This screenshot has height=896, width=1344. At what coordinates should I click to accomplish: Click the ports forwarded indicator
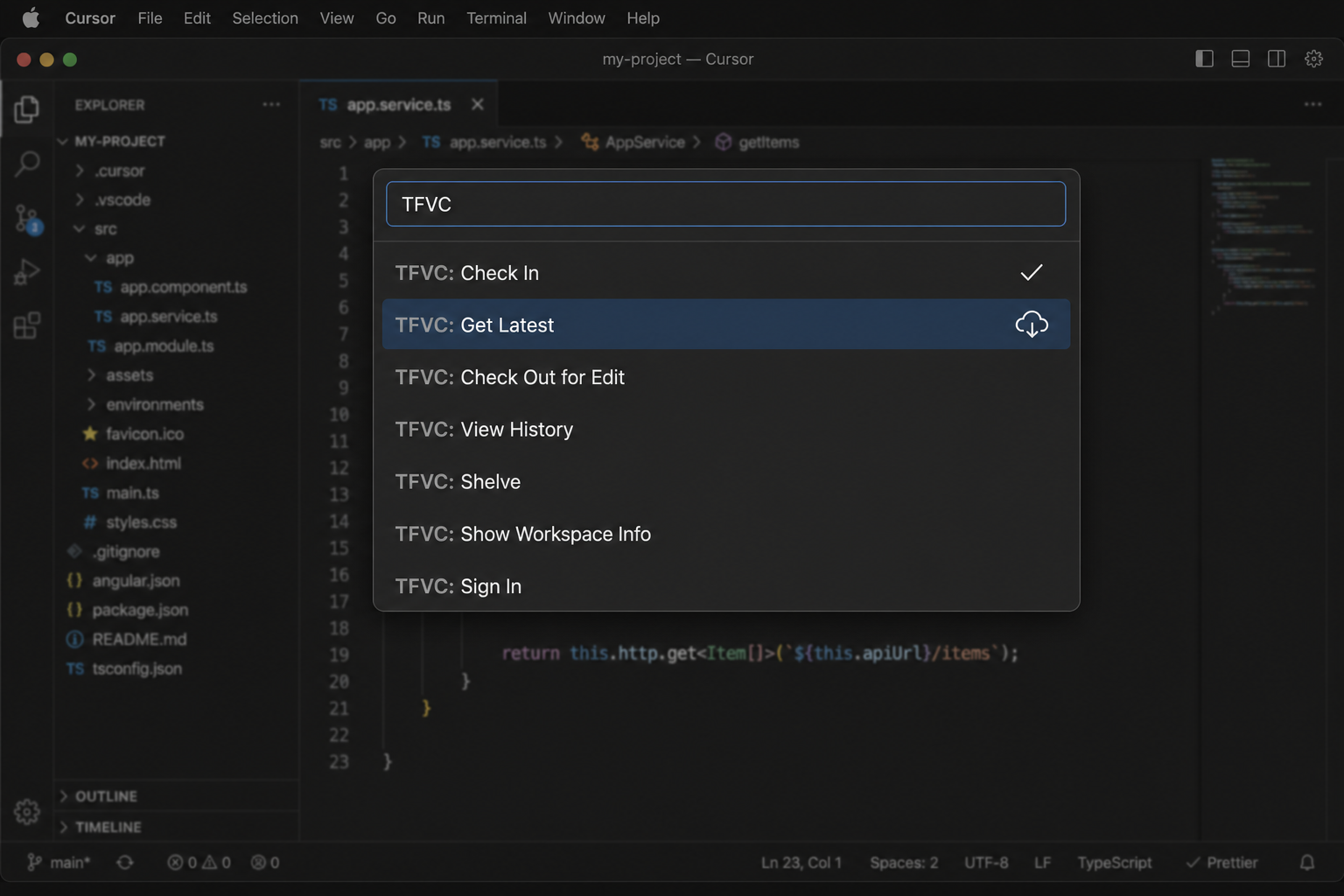265,862
